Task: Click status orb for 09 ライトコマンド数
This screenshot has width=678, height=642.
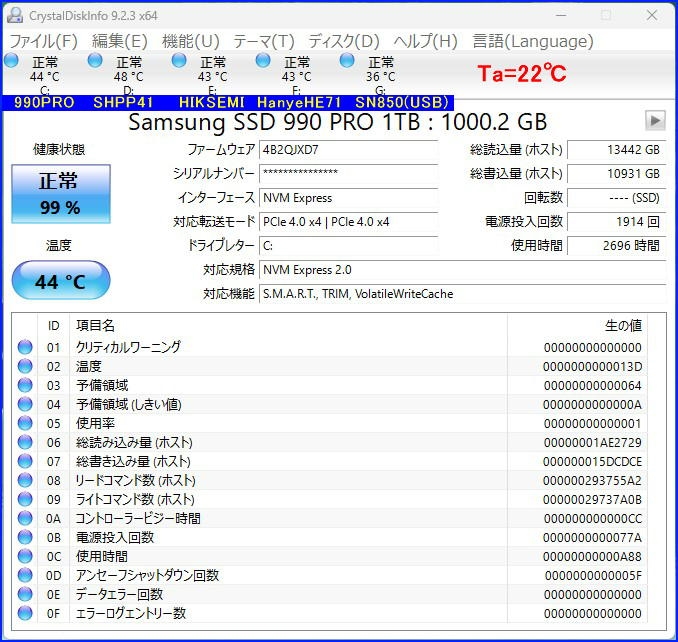Action: [25, 499]
